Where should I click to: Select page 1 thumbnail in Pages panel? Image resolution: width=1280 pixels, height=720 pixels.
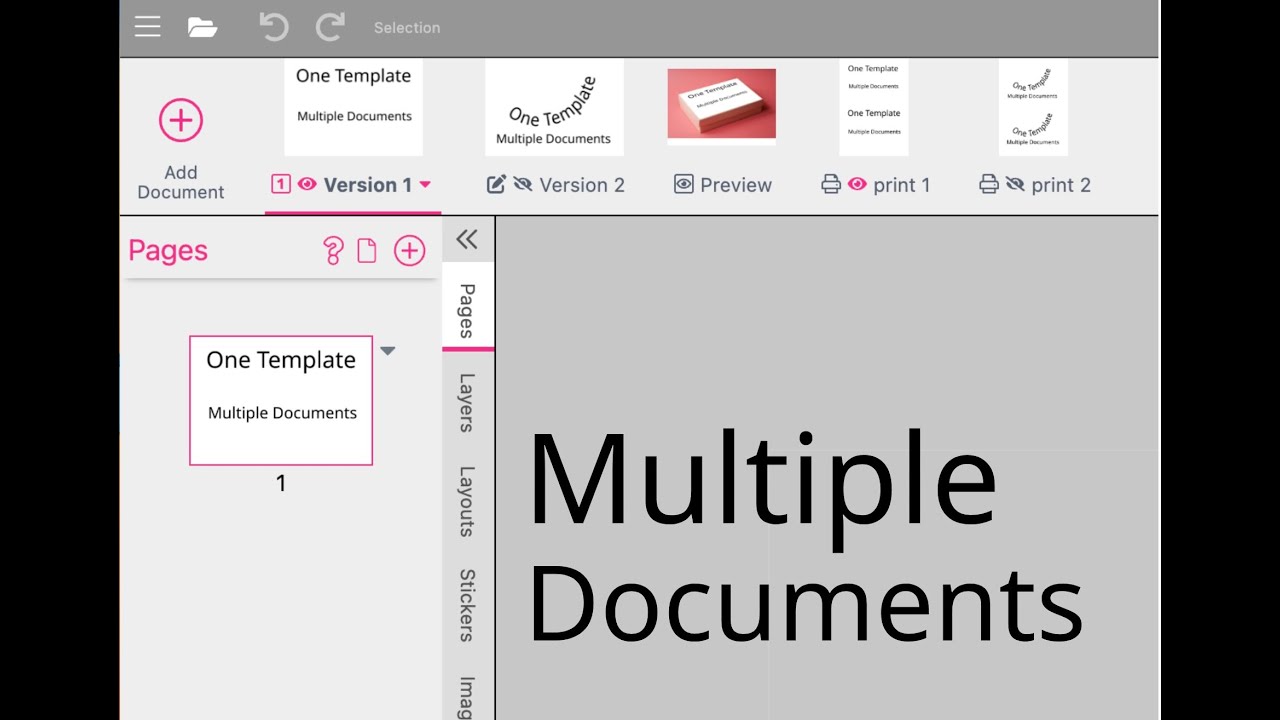(x=281, y=400)
